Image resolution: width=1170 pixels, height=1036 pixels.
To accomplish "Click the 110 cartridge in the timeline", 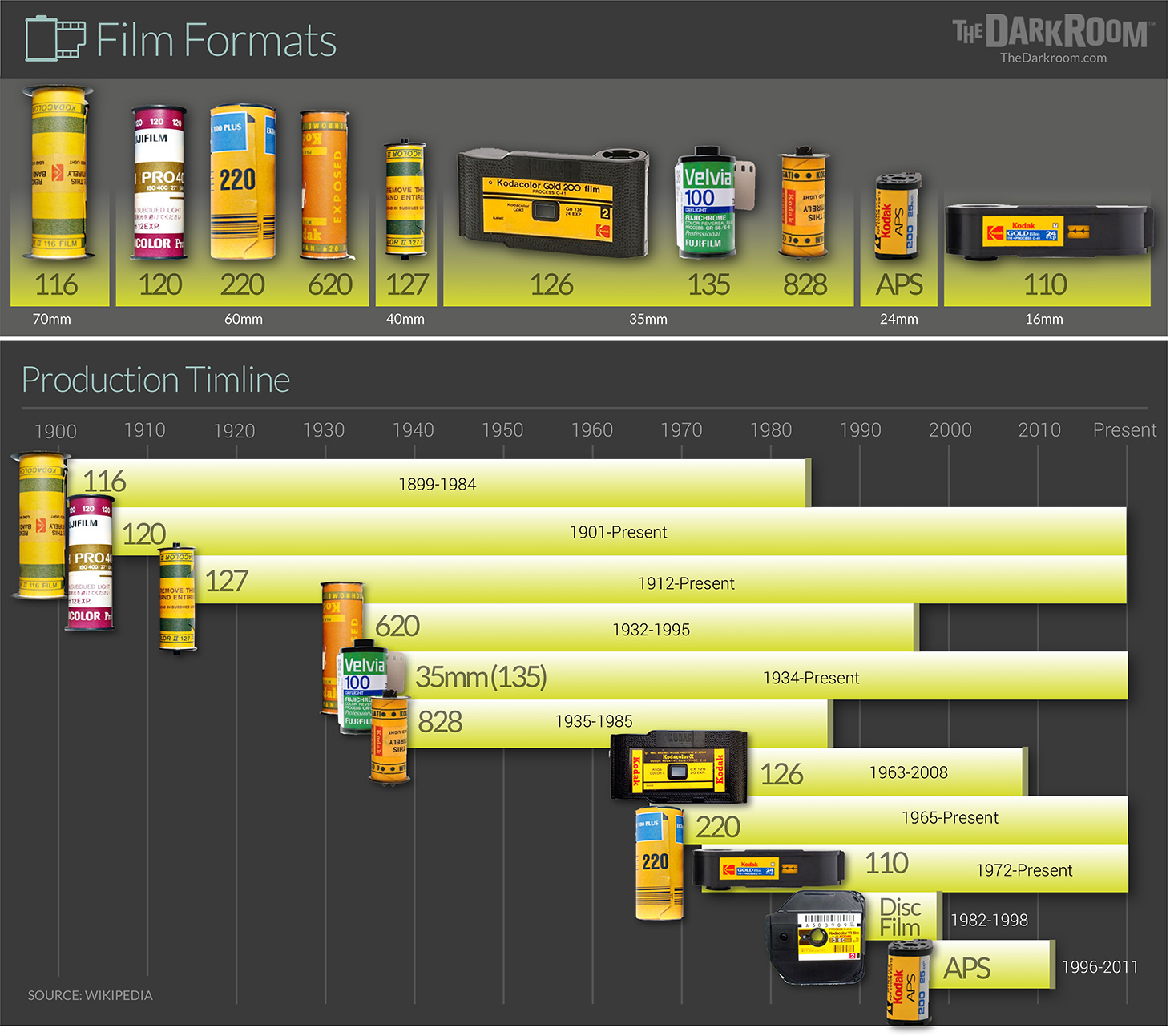I will 769,869.
